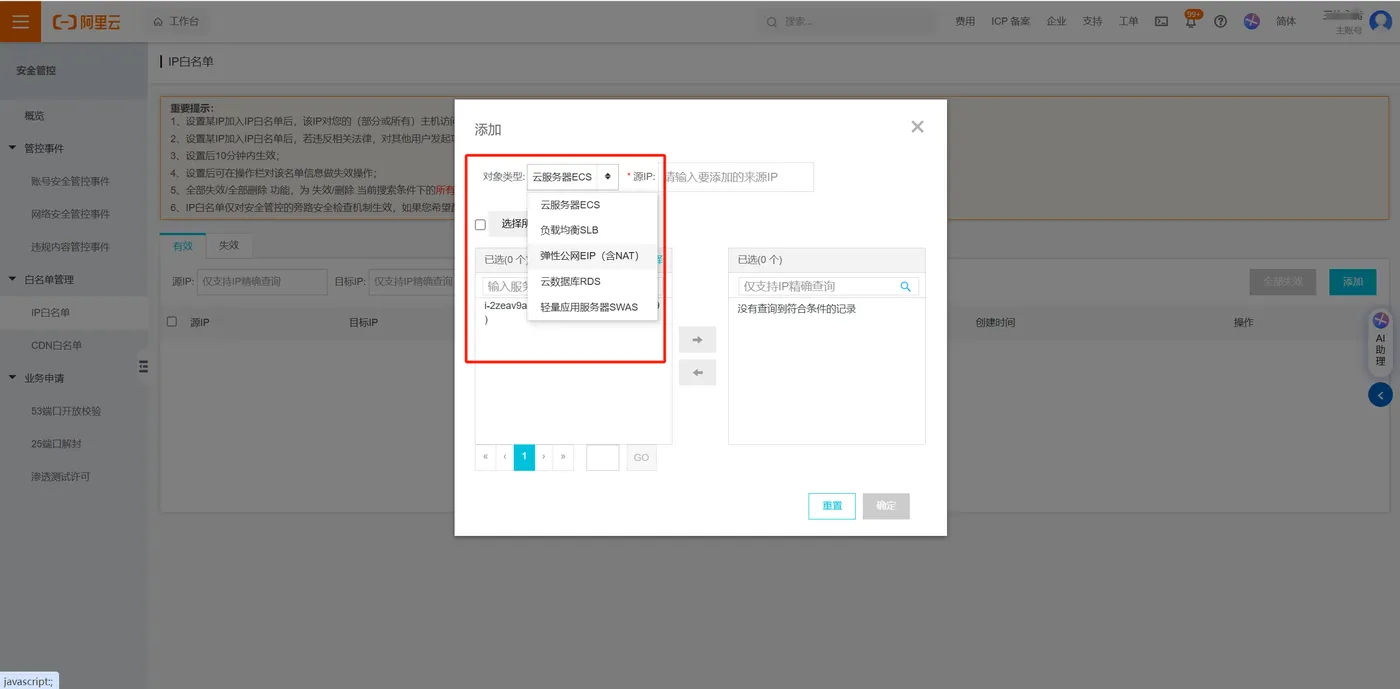Viewport: 1400px width, 689px height.
Task: Select IP白名单 in the sidebar
Action: point(51,312)
